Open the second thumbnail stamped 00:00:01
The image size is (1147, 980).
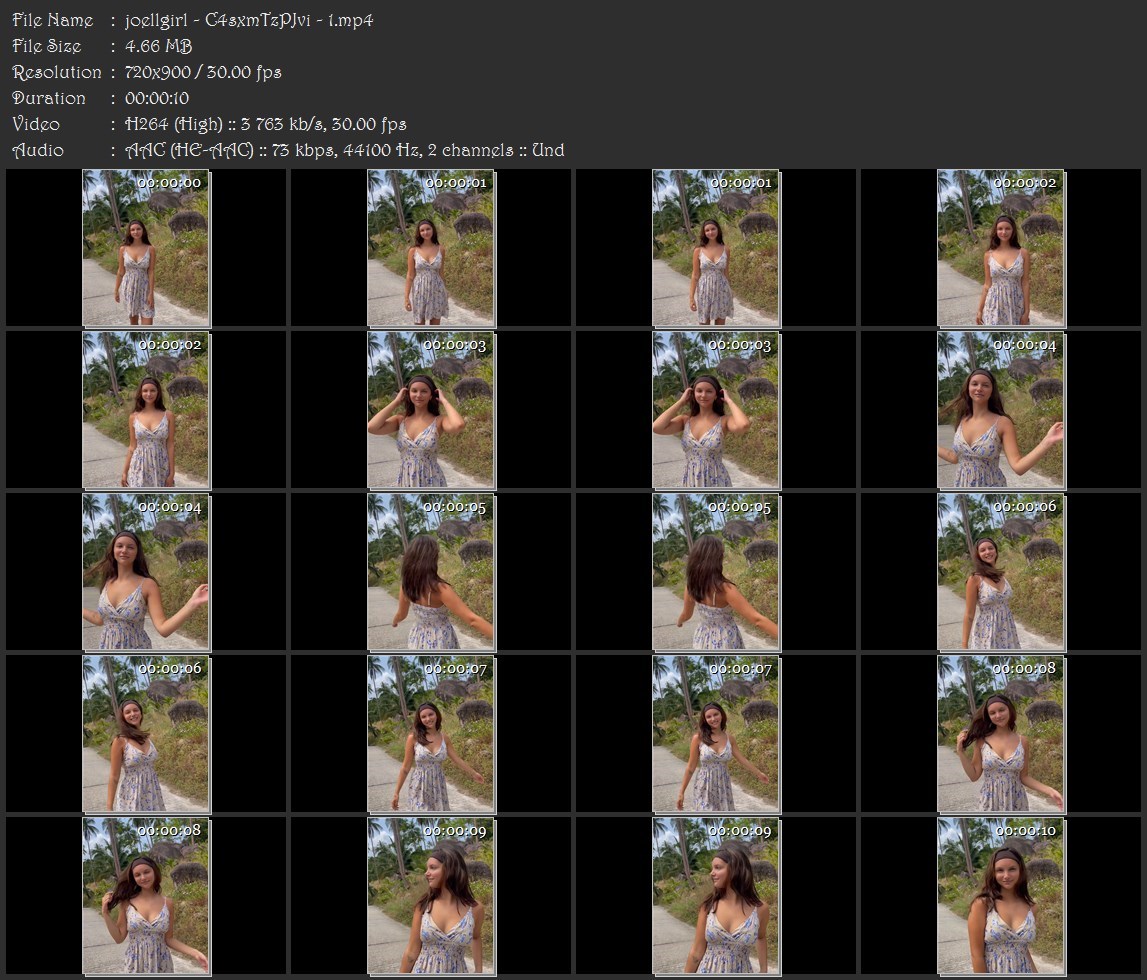point(716,248)
